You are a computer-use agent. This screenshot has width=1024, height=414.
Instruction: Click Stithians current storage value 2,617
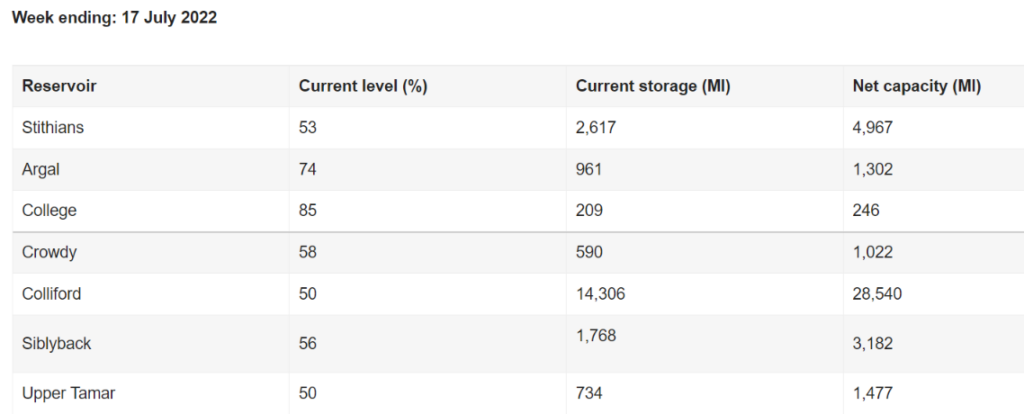pyautogui.click(x=596, y=127)
